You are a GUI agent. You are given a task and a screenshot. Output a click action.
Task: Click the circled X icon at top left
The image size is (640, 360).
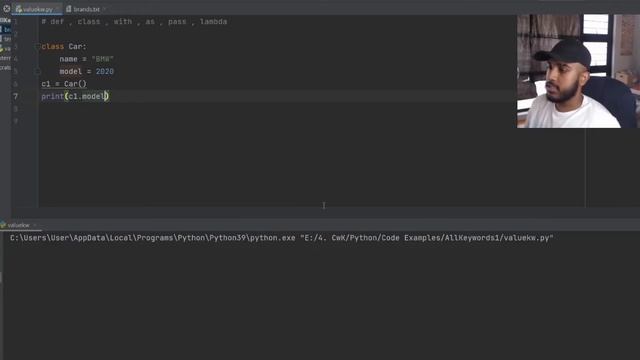7,8
